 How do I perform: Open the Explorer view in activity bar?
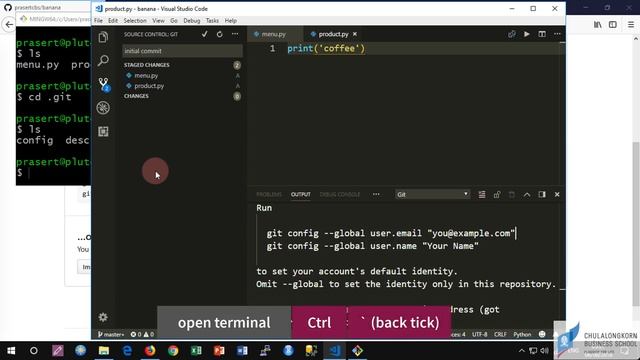click(103, 37)
